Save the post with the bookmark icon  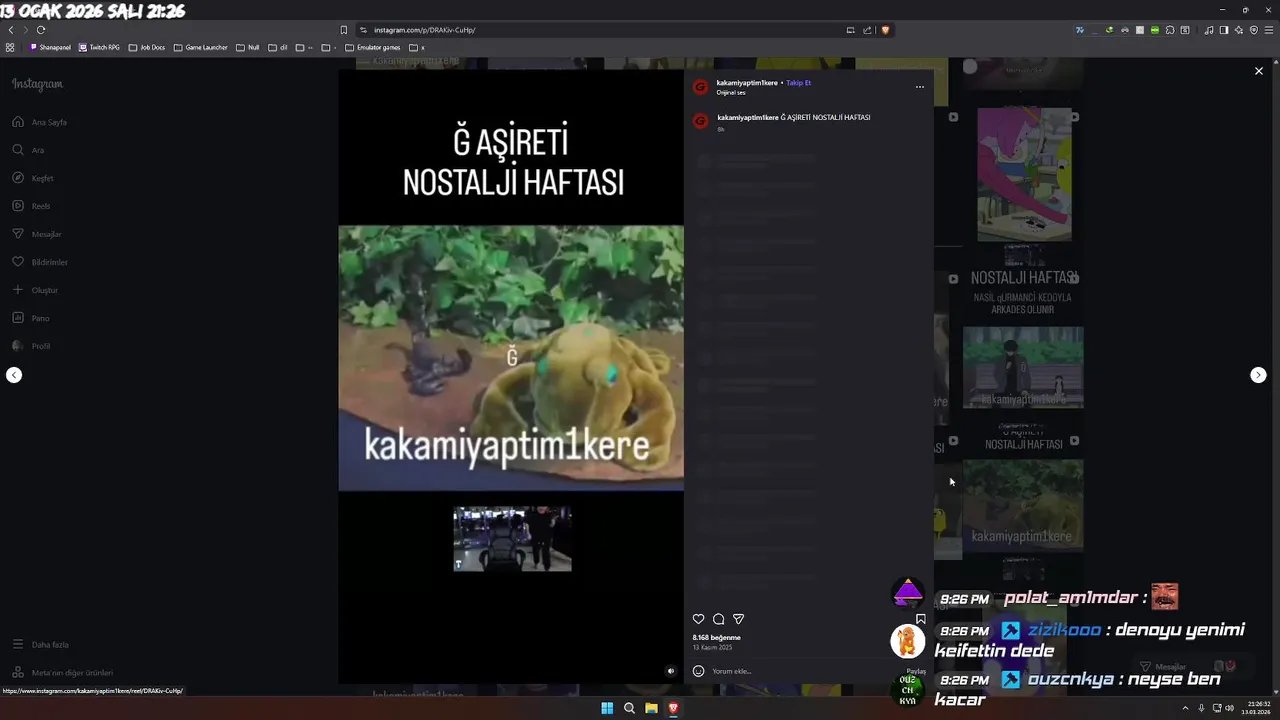click(x=921, y=619)
